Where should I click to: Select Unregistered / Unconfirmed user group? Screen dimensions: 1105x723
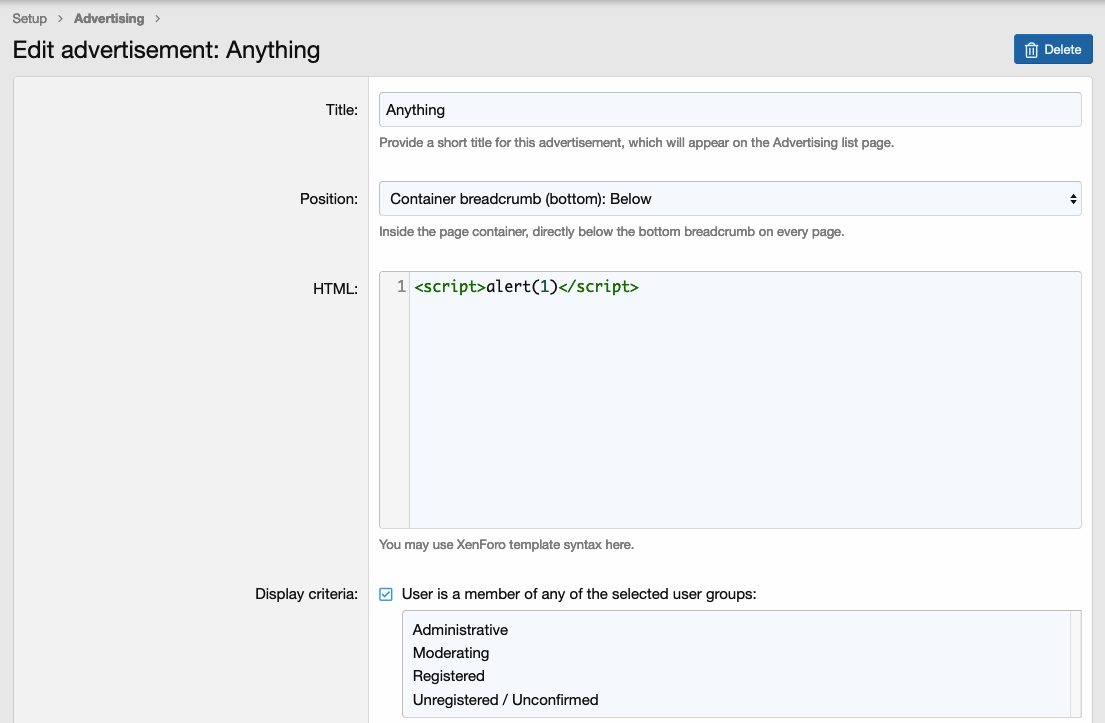point(505,700)
